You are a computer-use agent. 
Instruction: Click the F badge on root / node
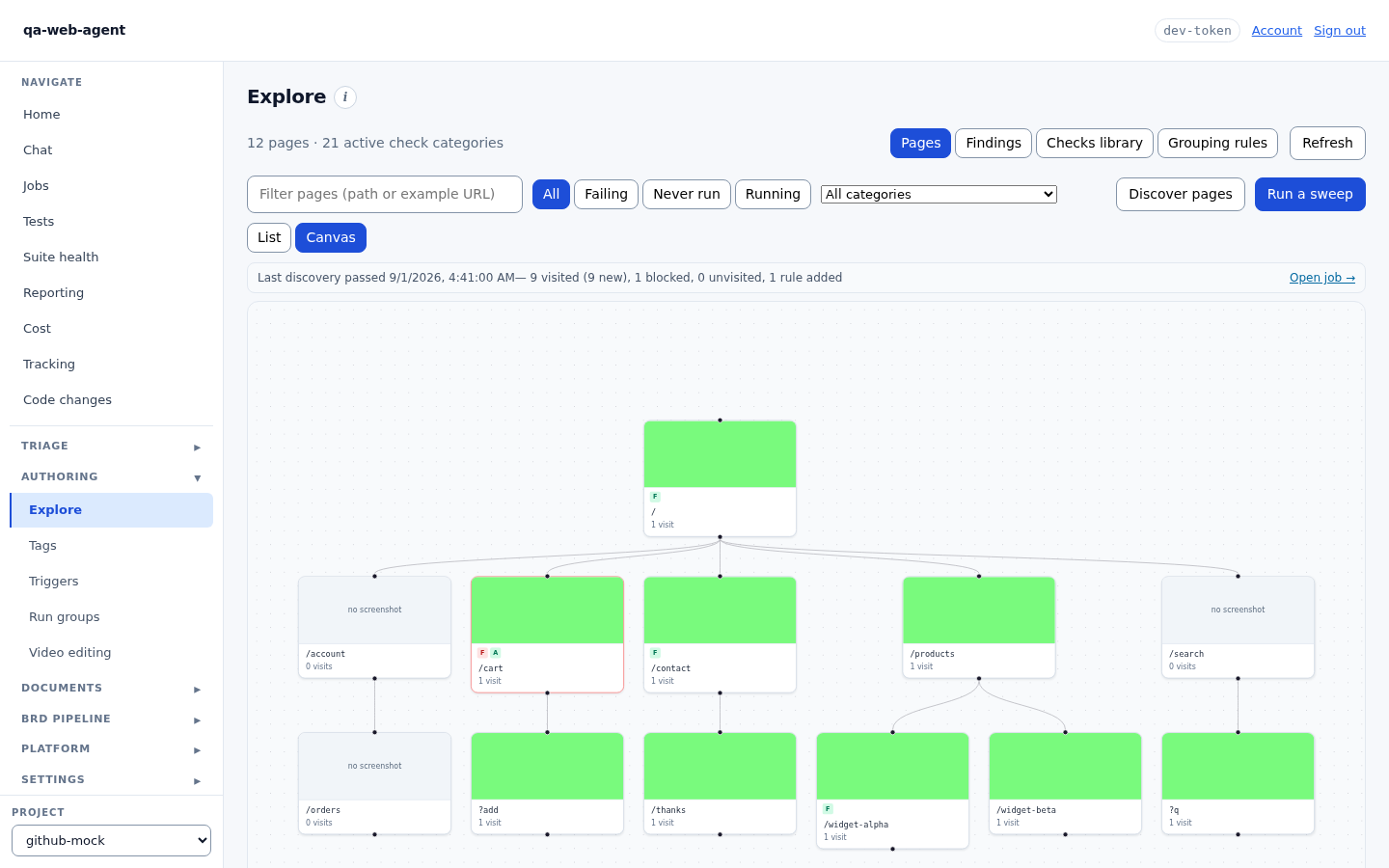655,497
